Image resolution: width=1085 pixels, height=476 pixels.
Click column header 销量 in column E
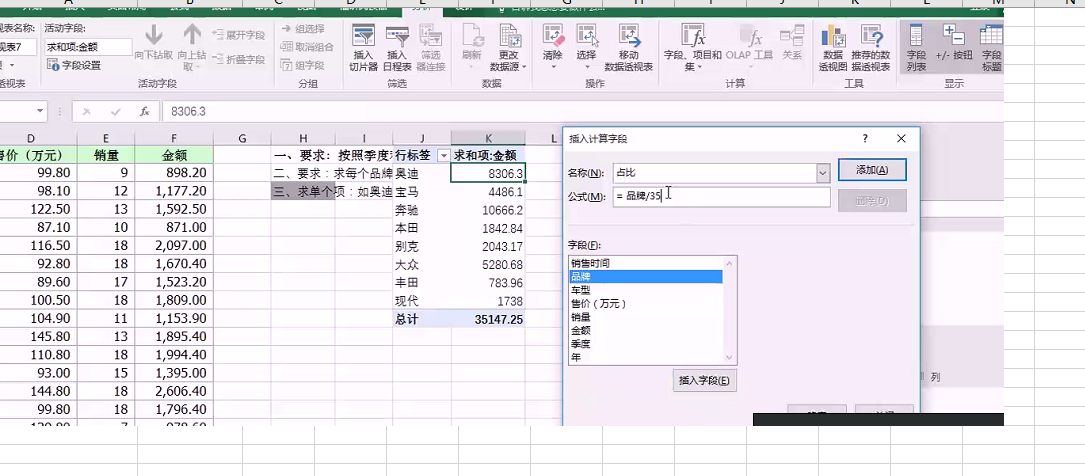click(106, 156)
